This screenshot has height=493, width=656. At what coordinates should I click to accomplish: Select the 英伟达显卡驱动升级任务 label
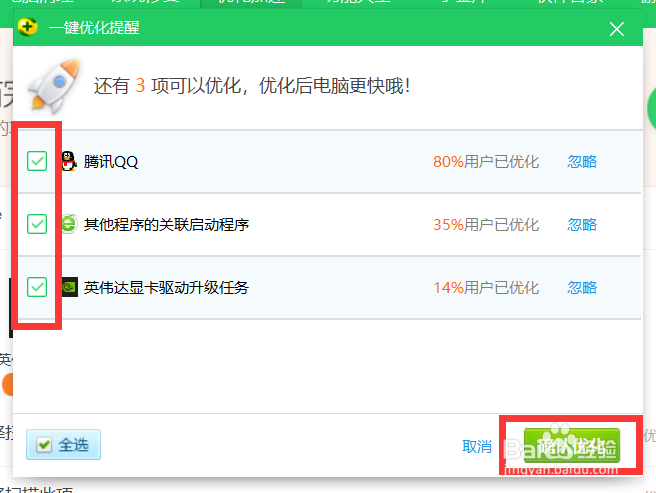pos(166,288)
